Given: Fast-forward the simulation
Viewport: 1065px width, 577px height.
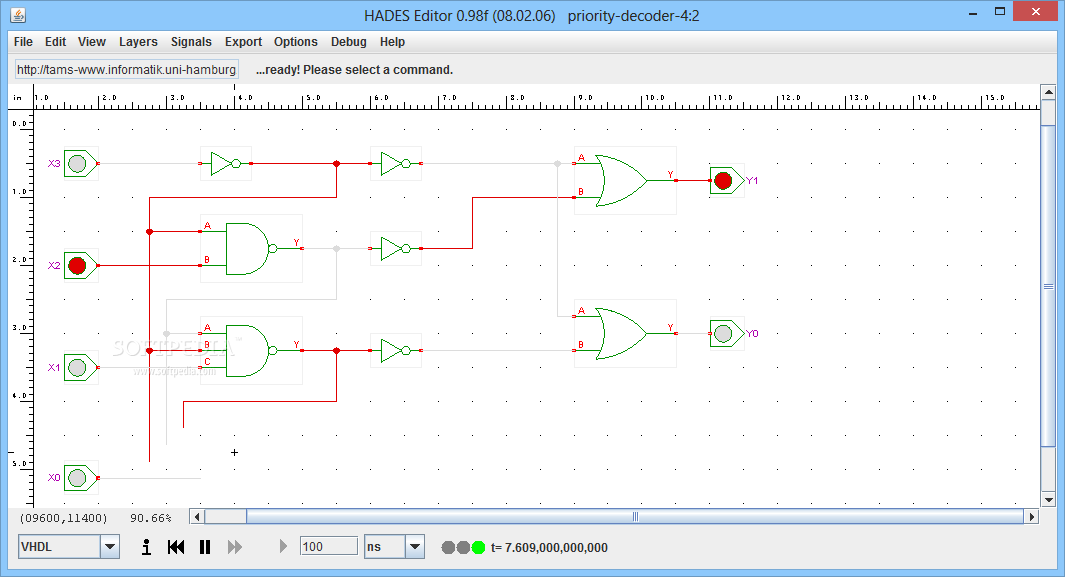Looking at the screenshot, I should [x=234, y=546].
